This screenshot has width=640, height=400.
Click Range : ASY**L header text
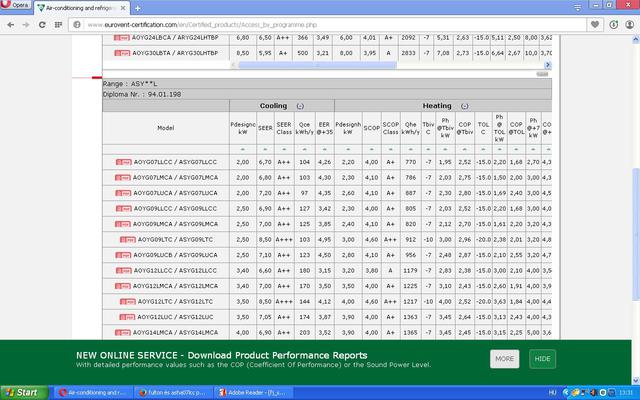(130, 84)
